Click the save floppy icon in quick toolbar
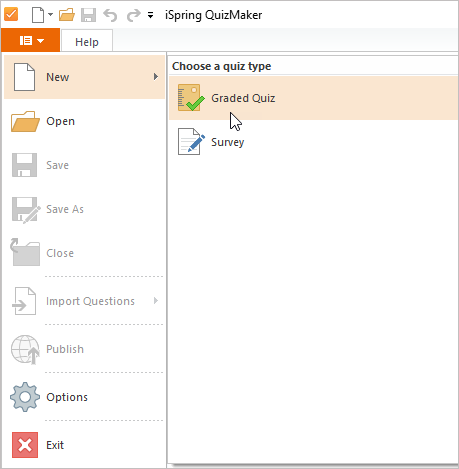This screenshot has height=469, width=459. (x=88, y=15)
